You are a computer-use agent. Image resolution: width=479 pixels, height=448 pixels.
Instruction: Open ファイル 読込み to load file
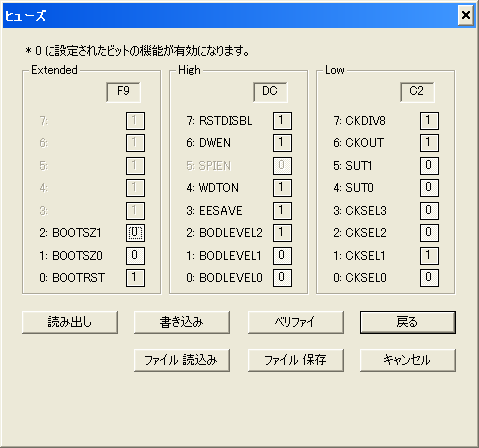[182, 360]
